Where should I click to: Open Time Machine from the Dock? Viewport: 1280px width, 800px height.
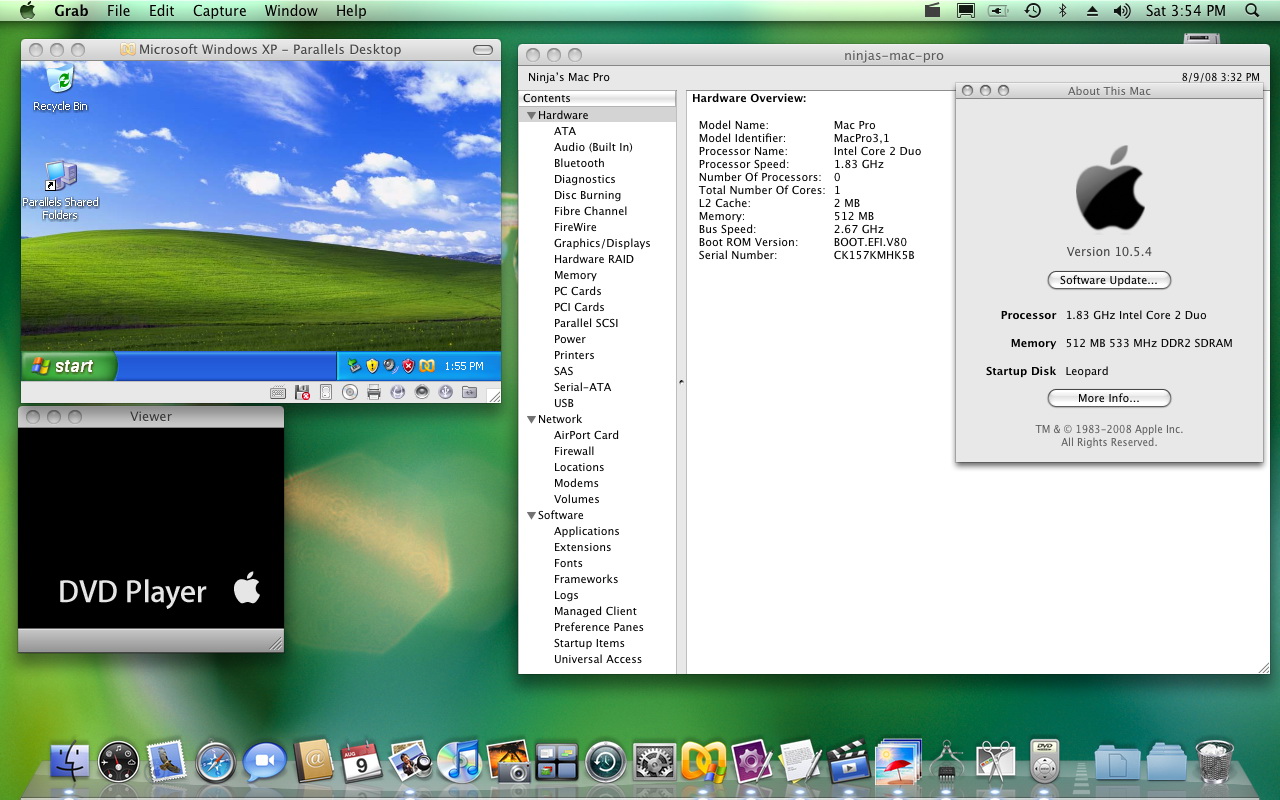[605, 762]
